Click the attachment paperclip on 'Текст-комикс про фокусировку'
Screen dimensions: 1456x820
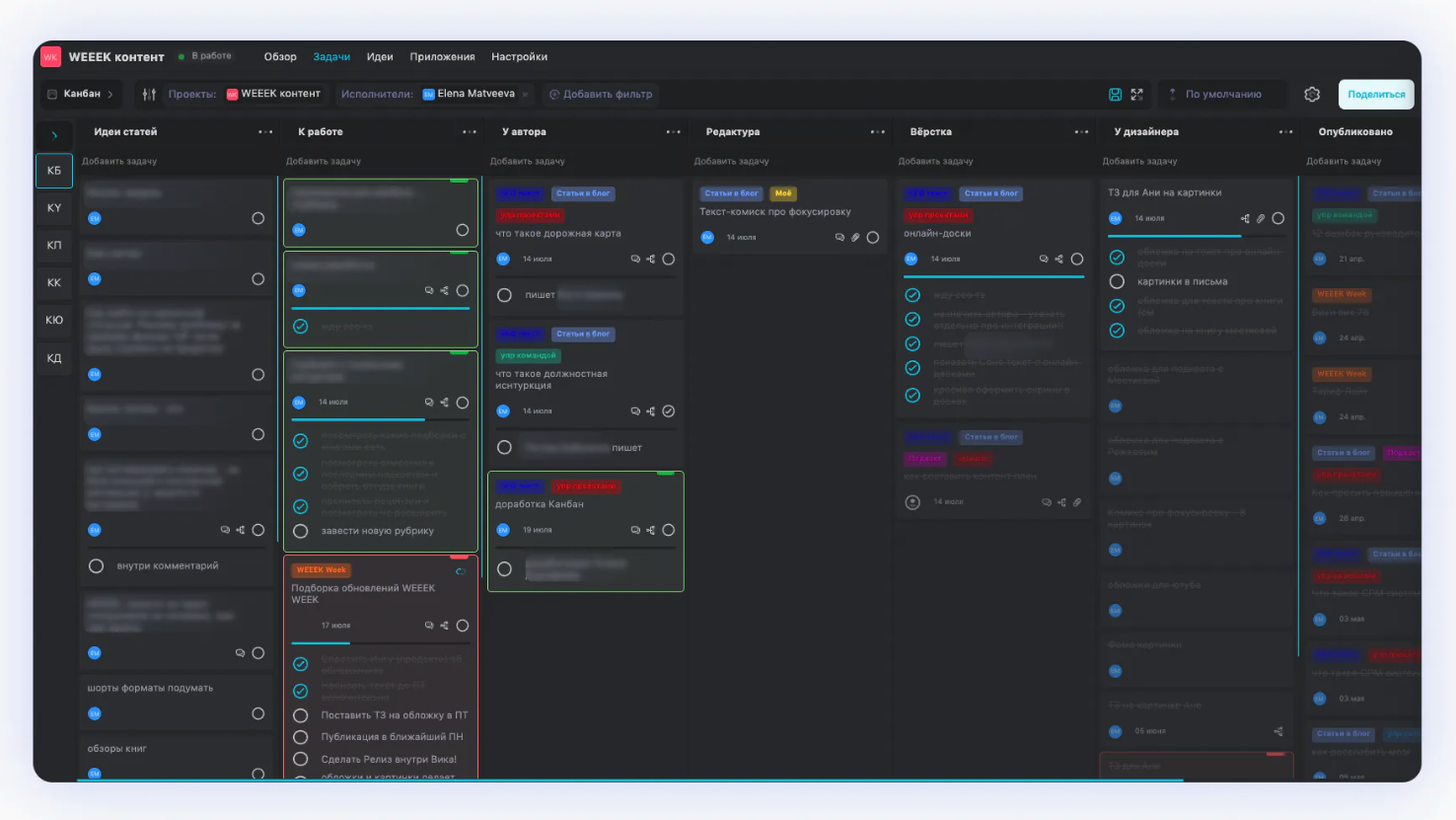click(855, 238)
